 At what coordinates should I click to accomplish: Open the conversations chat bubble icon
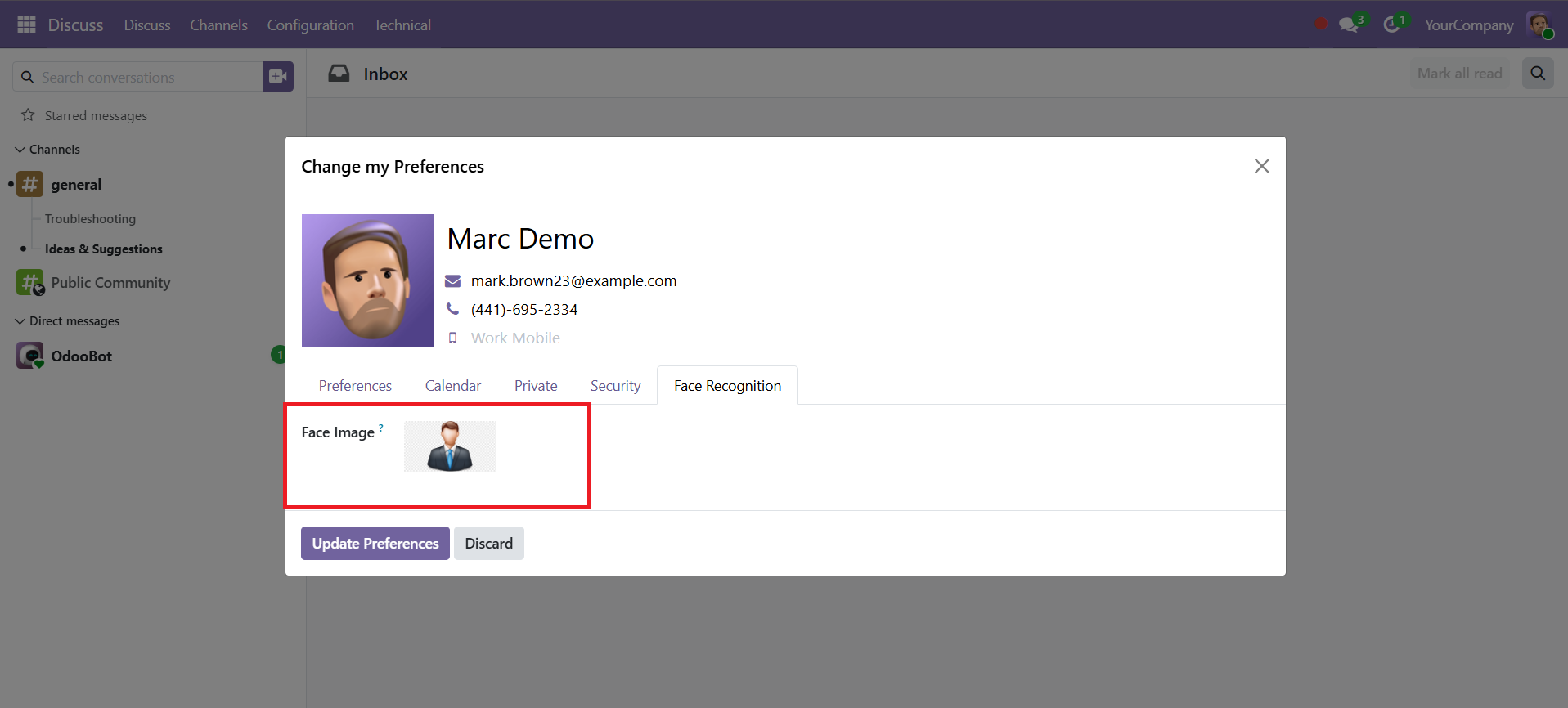coord(1348,25)
